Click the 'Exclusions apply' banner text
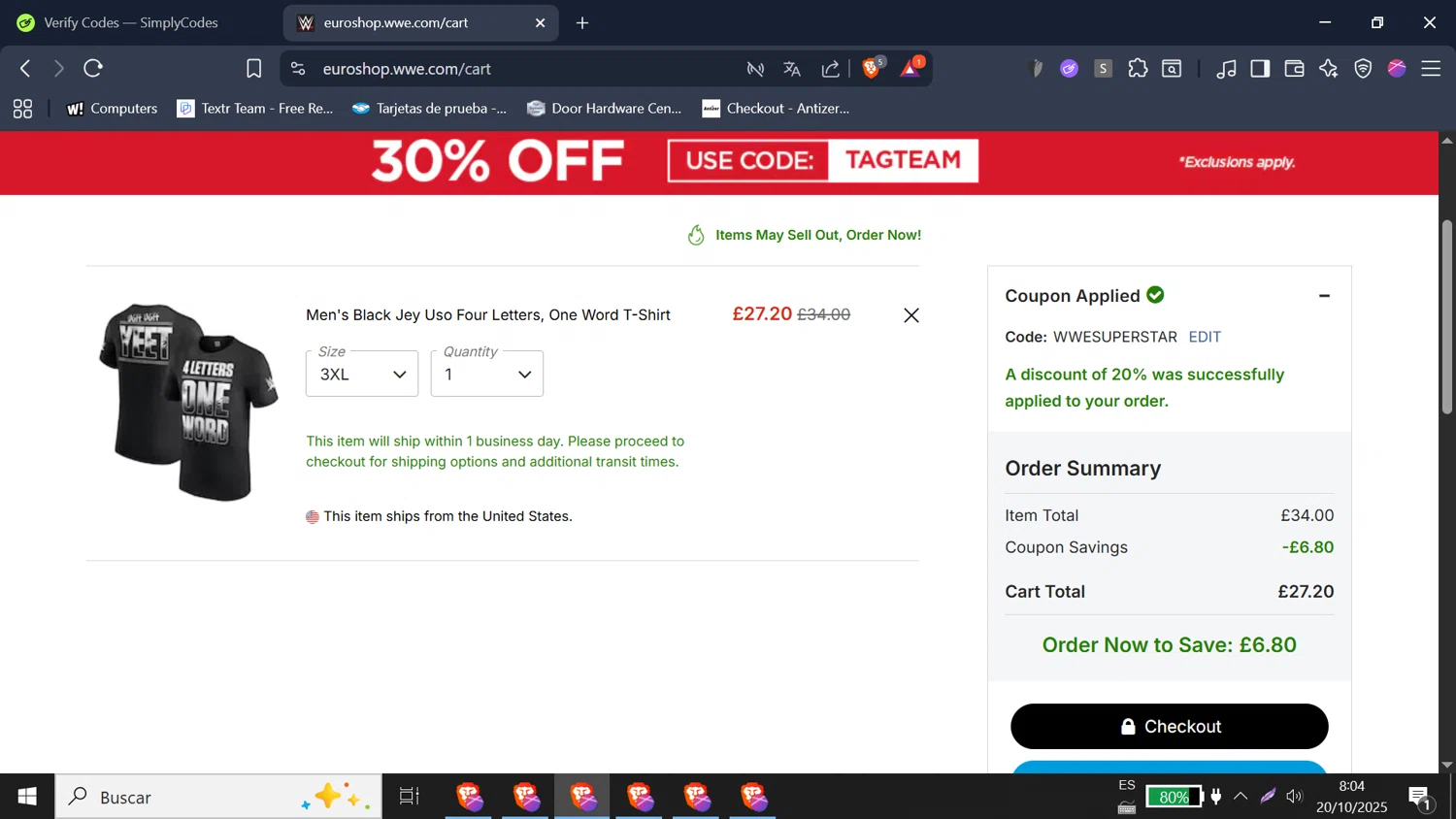The image size is (1456, 819). point(1237,162)
